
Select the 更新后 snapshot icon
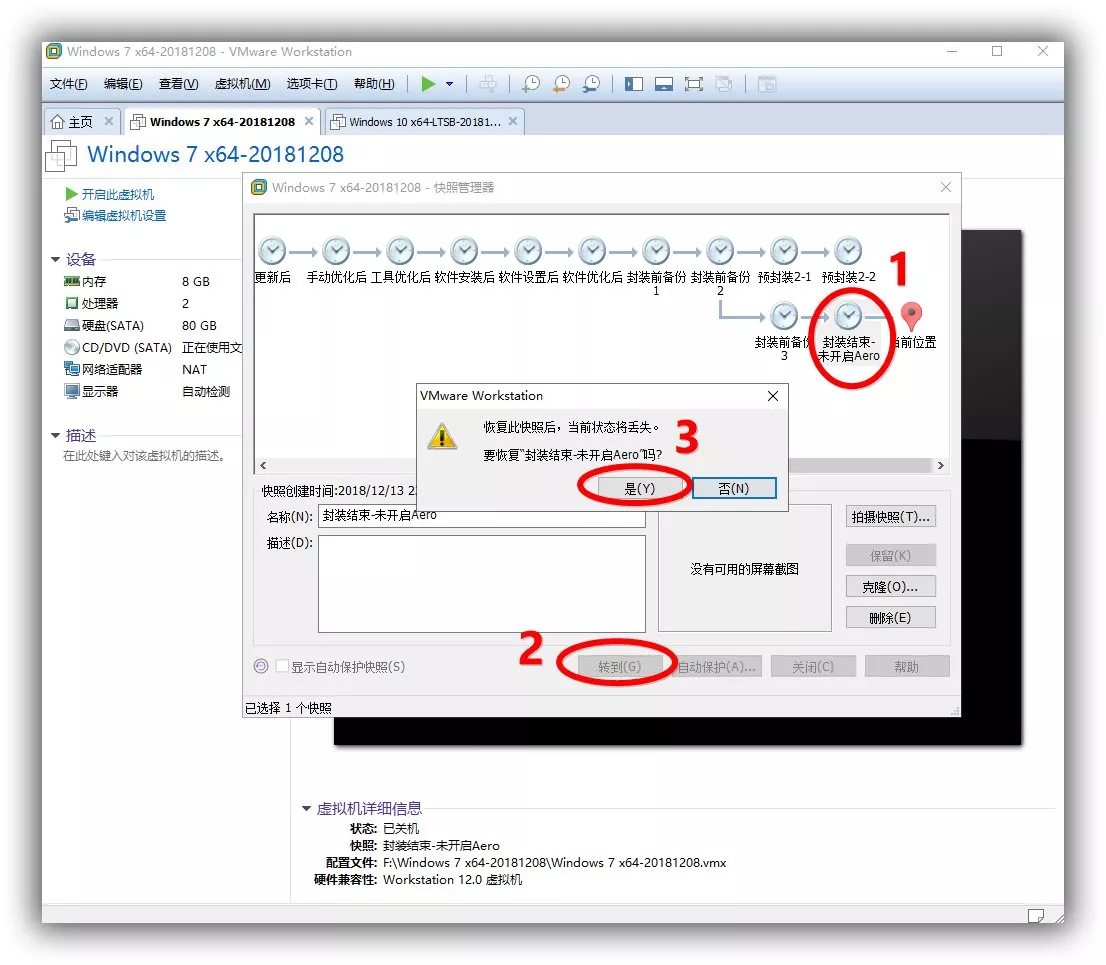pos(272,251)
